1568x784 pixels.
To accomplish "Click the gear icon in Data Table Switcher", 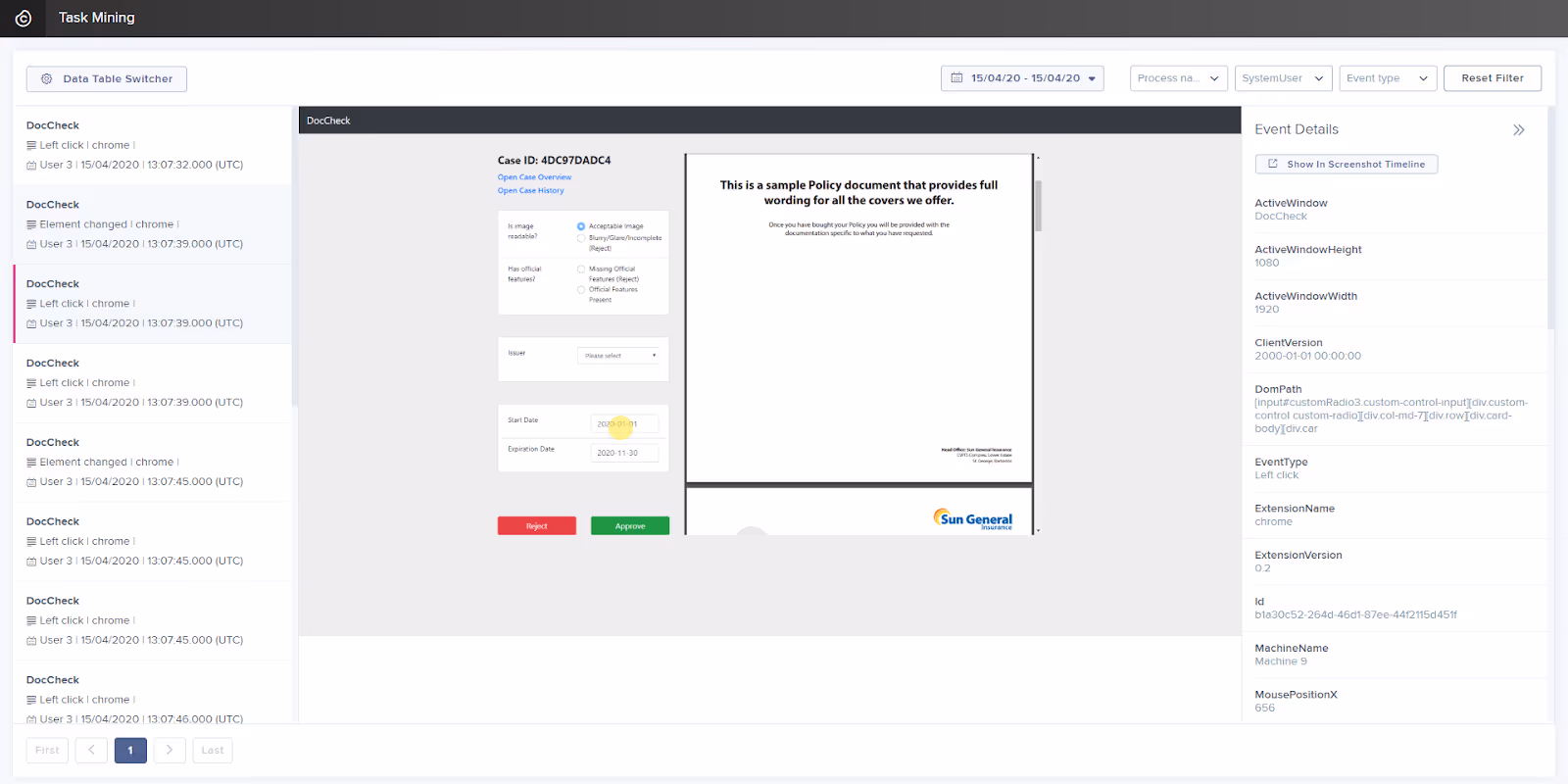I will tap(46, 78).
